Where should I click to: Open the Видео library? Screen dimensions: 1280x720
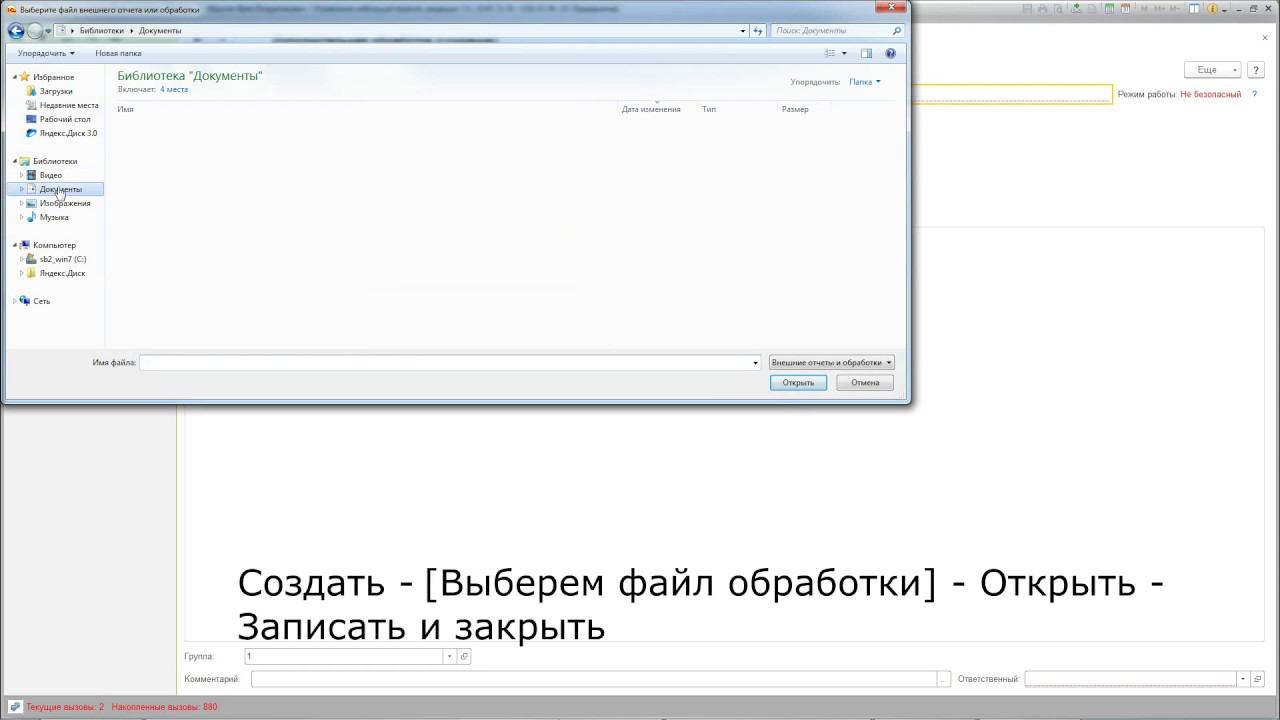[x=50, y=175]
